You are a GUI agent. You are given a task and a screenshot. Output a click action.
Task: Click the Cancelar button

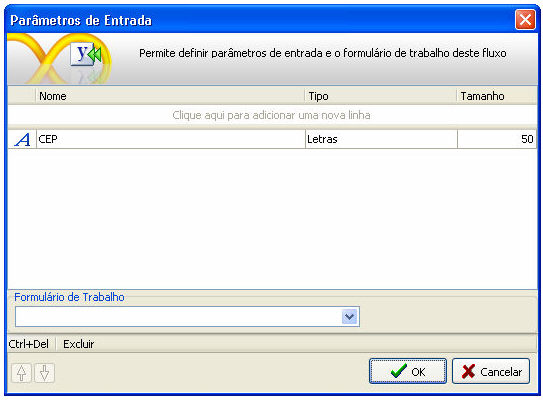coord(491,371)
